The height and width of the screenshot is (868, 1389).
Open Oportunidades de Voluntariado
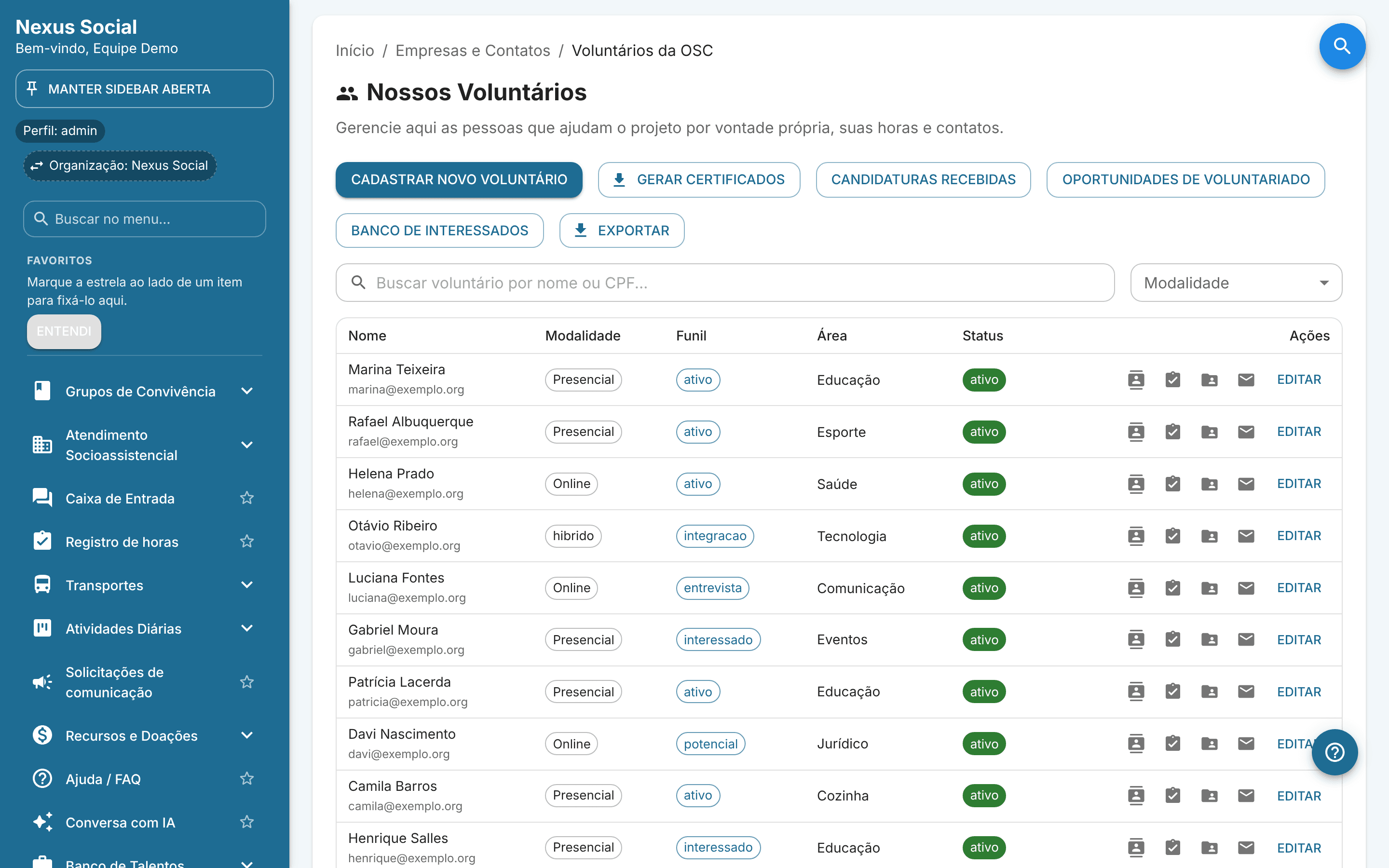(1185, 180)
